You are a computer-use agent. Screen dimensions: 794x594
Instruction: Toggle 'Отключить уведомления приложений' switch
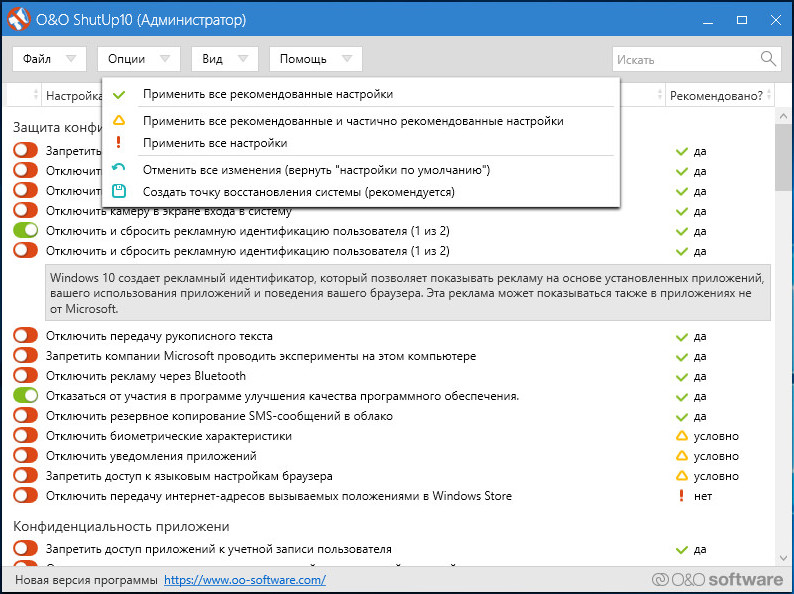tap(25, 455)
